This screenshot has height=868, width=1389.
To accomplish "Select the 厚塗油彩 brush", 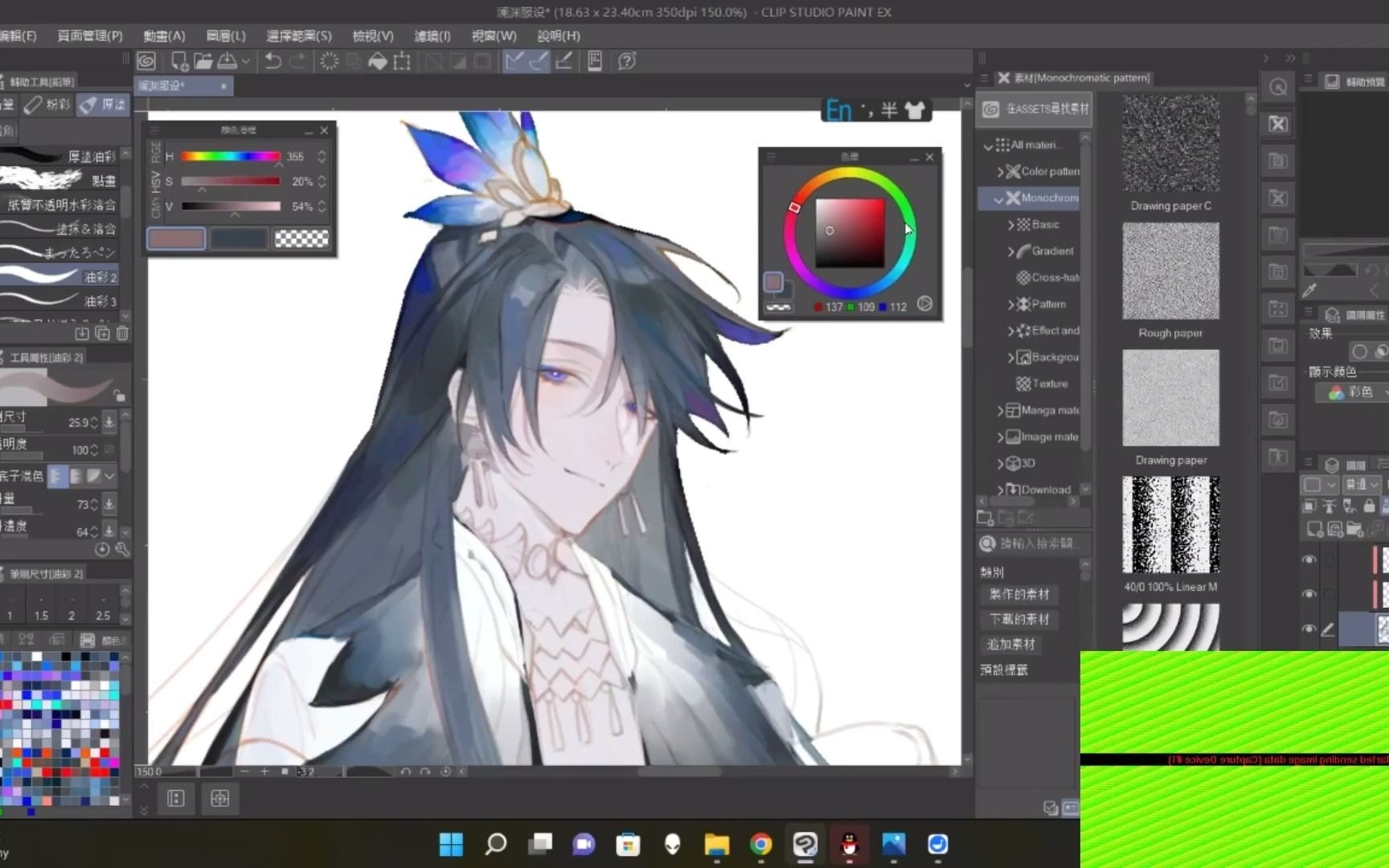I will pyautogui.click(x=60, y=156).
